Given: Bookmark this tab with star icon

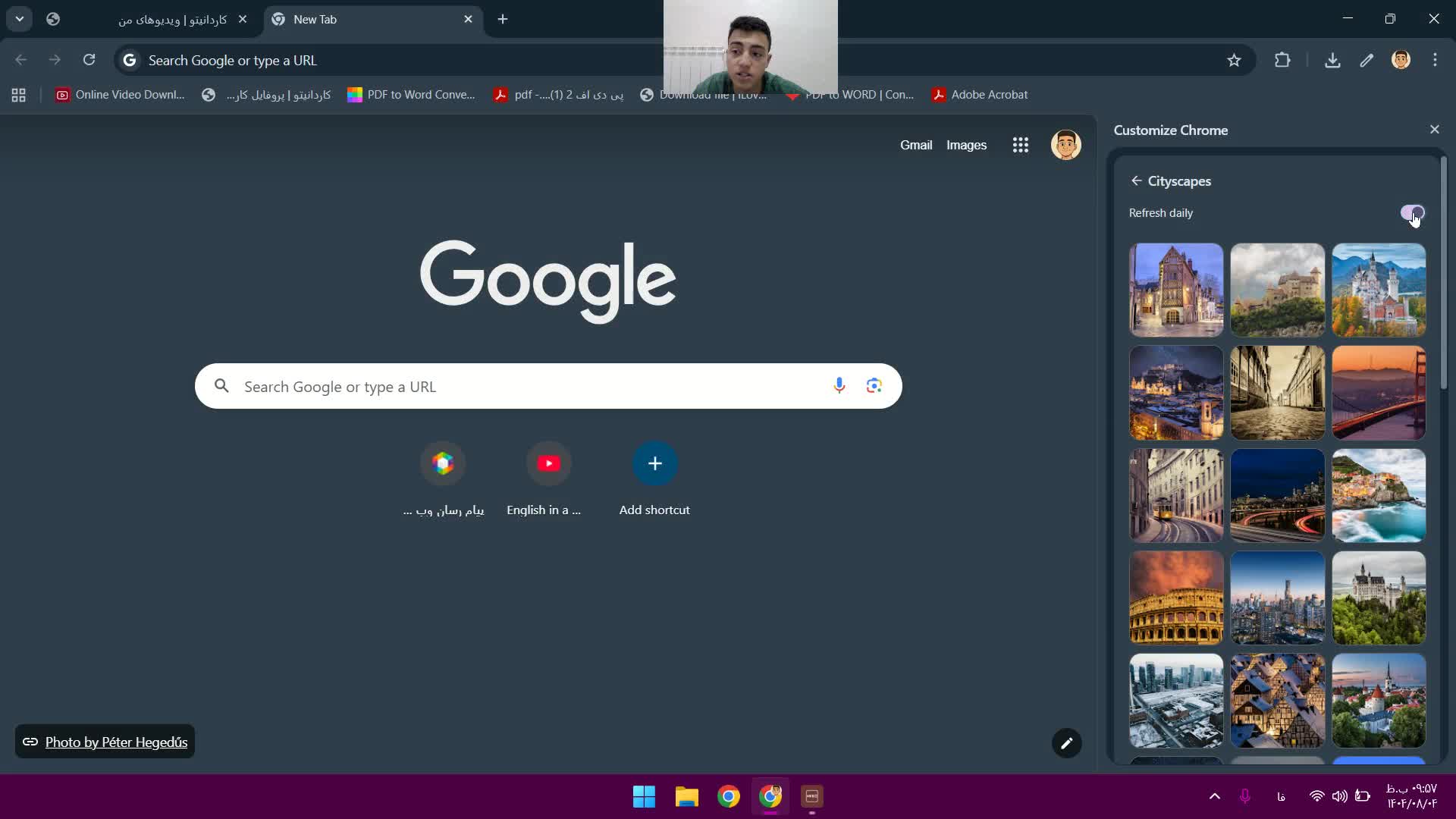Looking at the screenshot, I should point(1234,61).
